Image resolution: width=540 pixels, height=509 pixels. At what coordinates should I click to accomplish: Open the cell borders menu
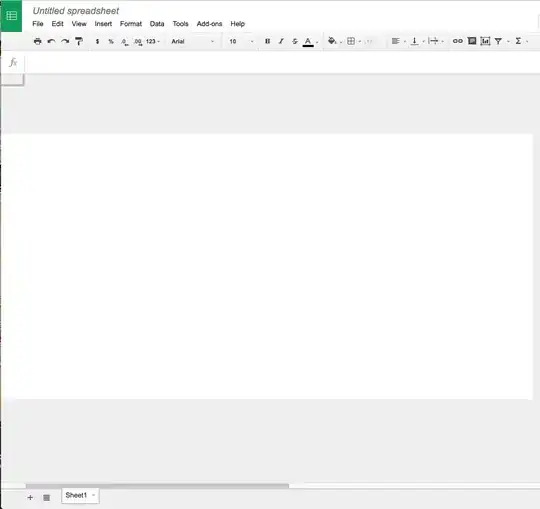(351, 41)
